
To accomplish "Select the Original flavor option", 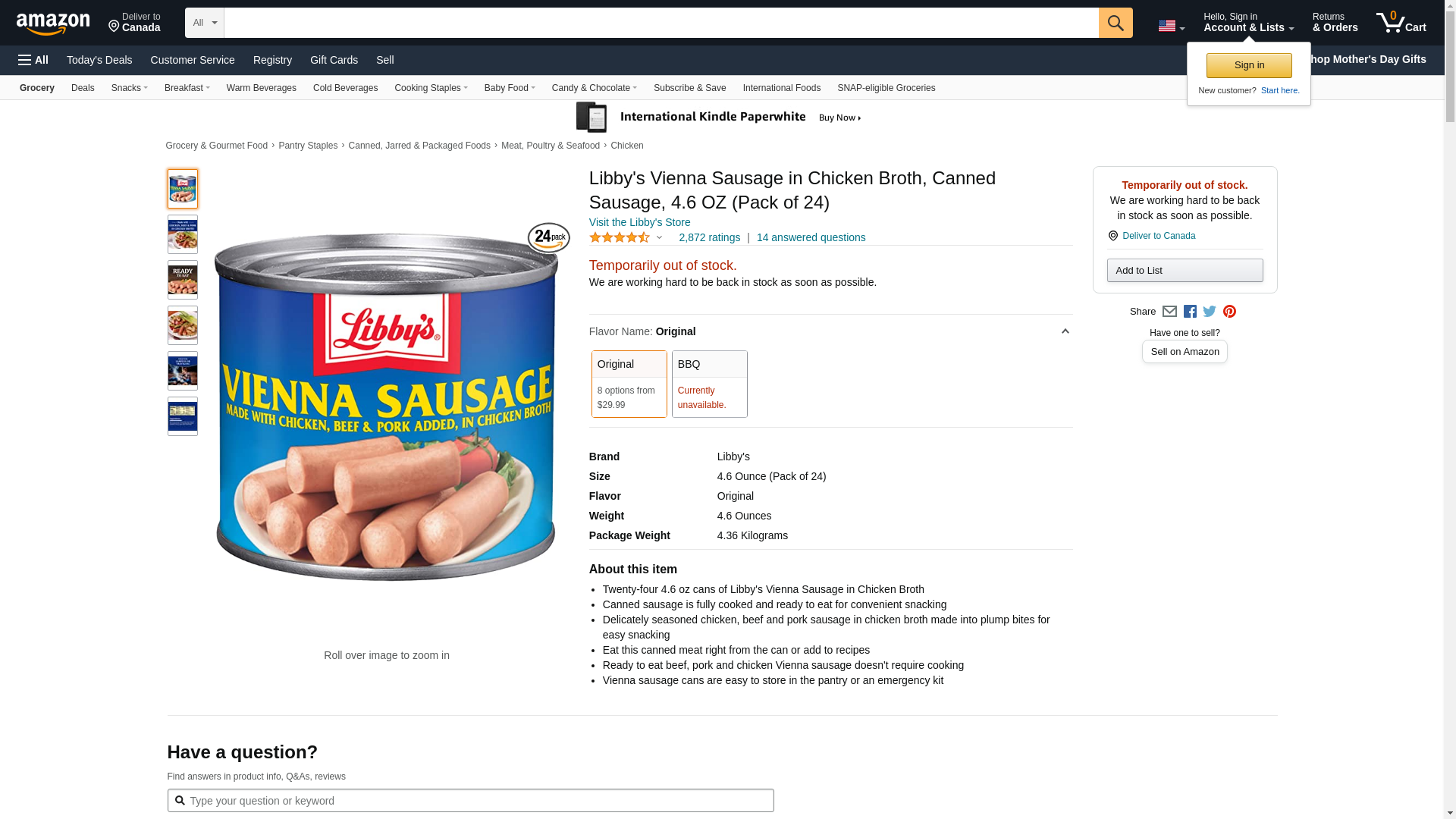I will tap(629, 384).
